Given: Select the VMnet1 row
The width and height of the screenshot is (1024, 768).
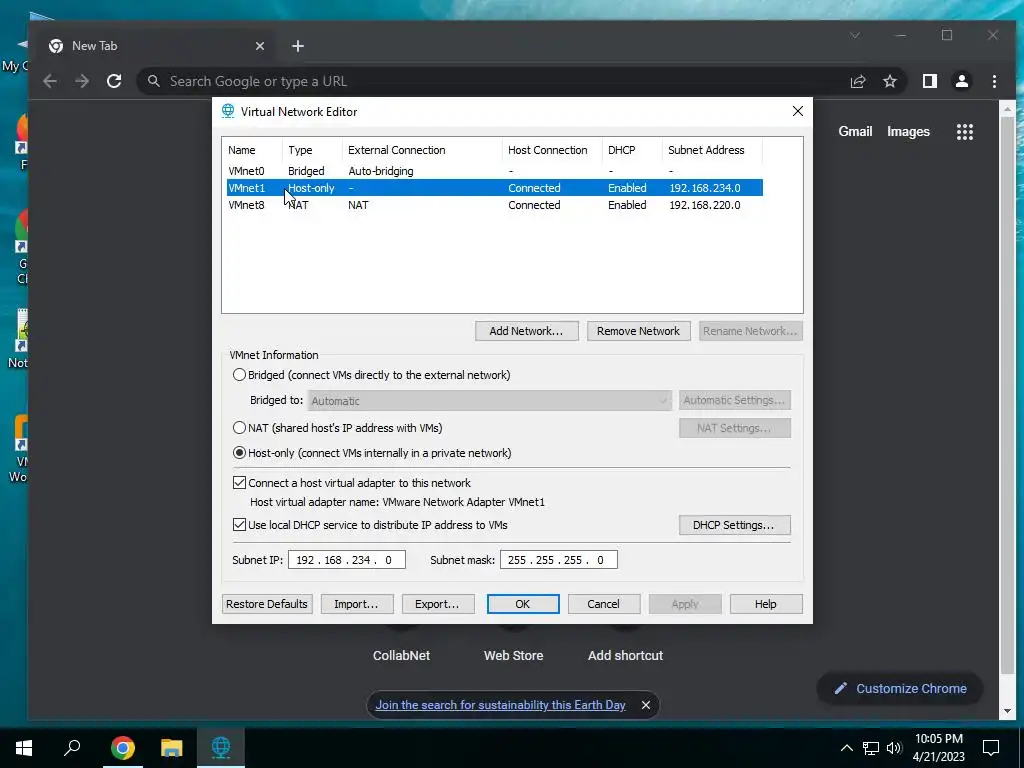Looking at the screenshot, I should [x=494, y=188].
